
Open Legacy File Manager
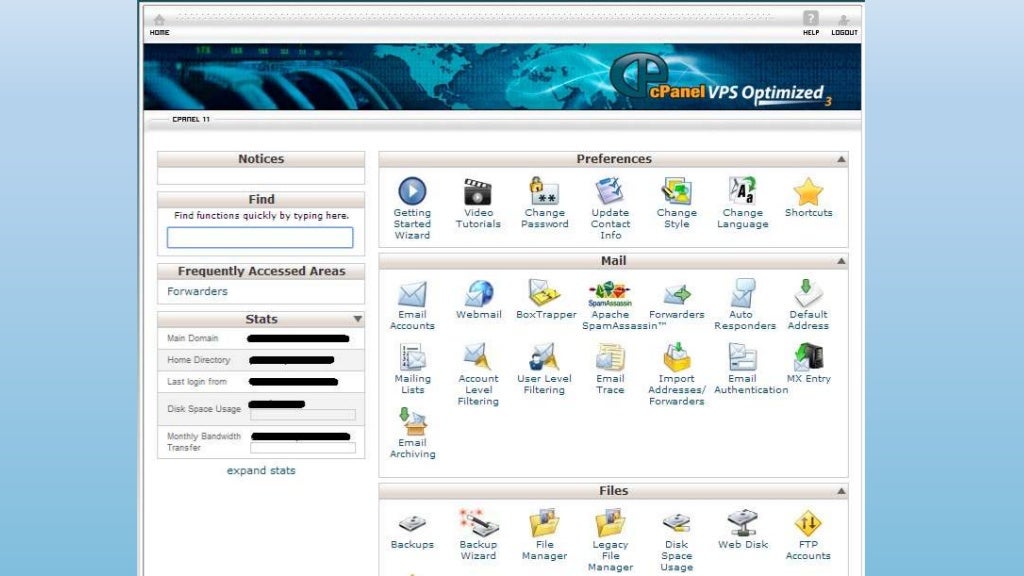(610, 541)
